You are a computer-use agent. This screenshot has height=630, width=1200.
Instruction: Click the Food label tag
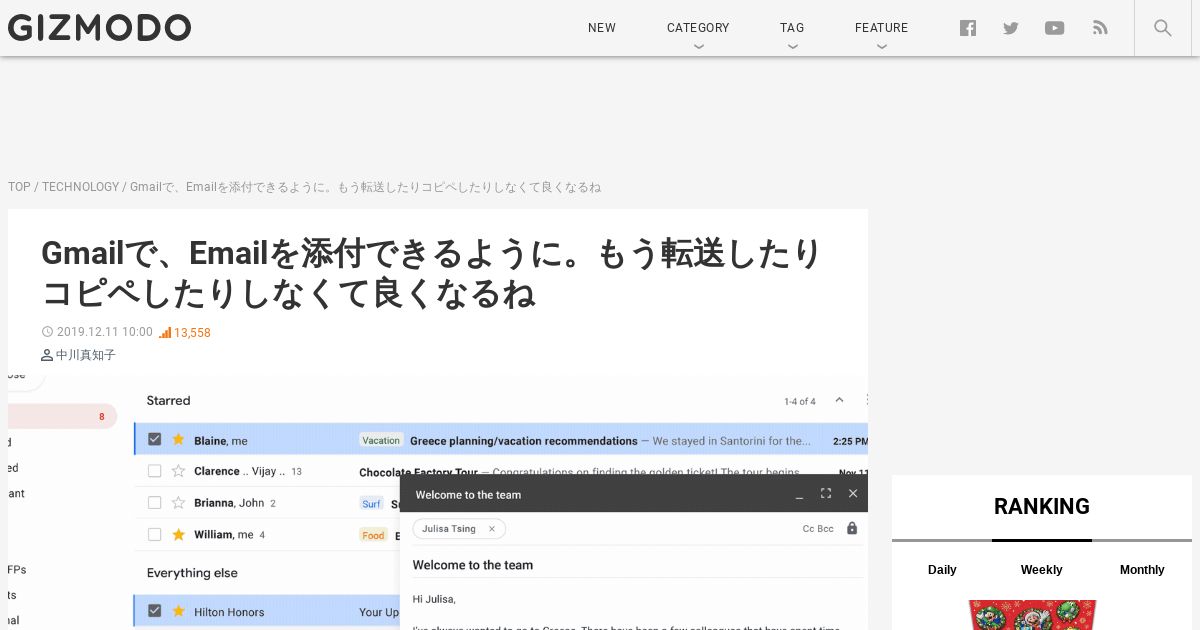tap(373, 535)
